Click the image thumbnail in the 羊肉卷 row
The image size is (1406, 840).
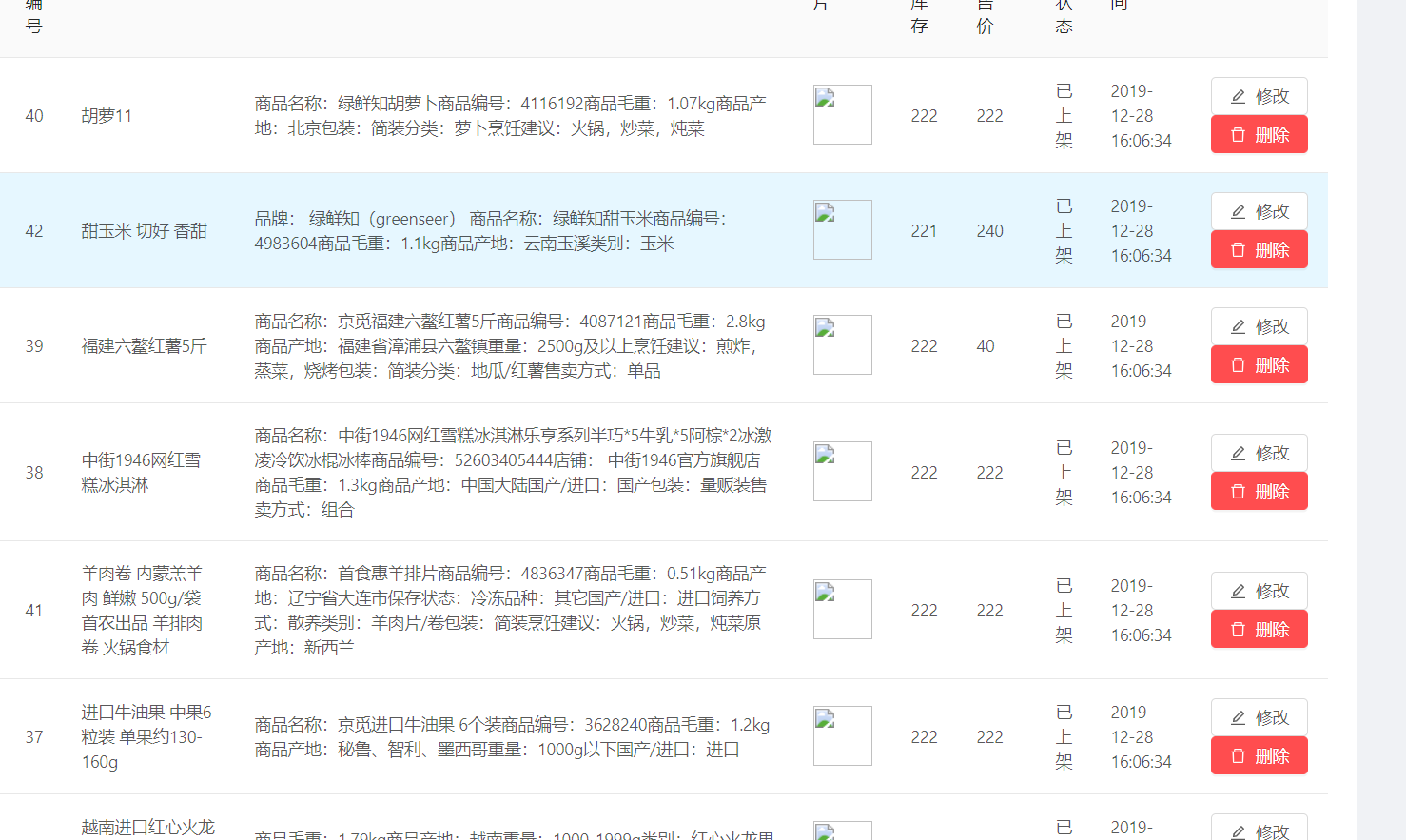[x=843, y=610]
